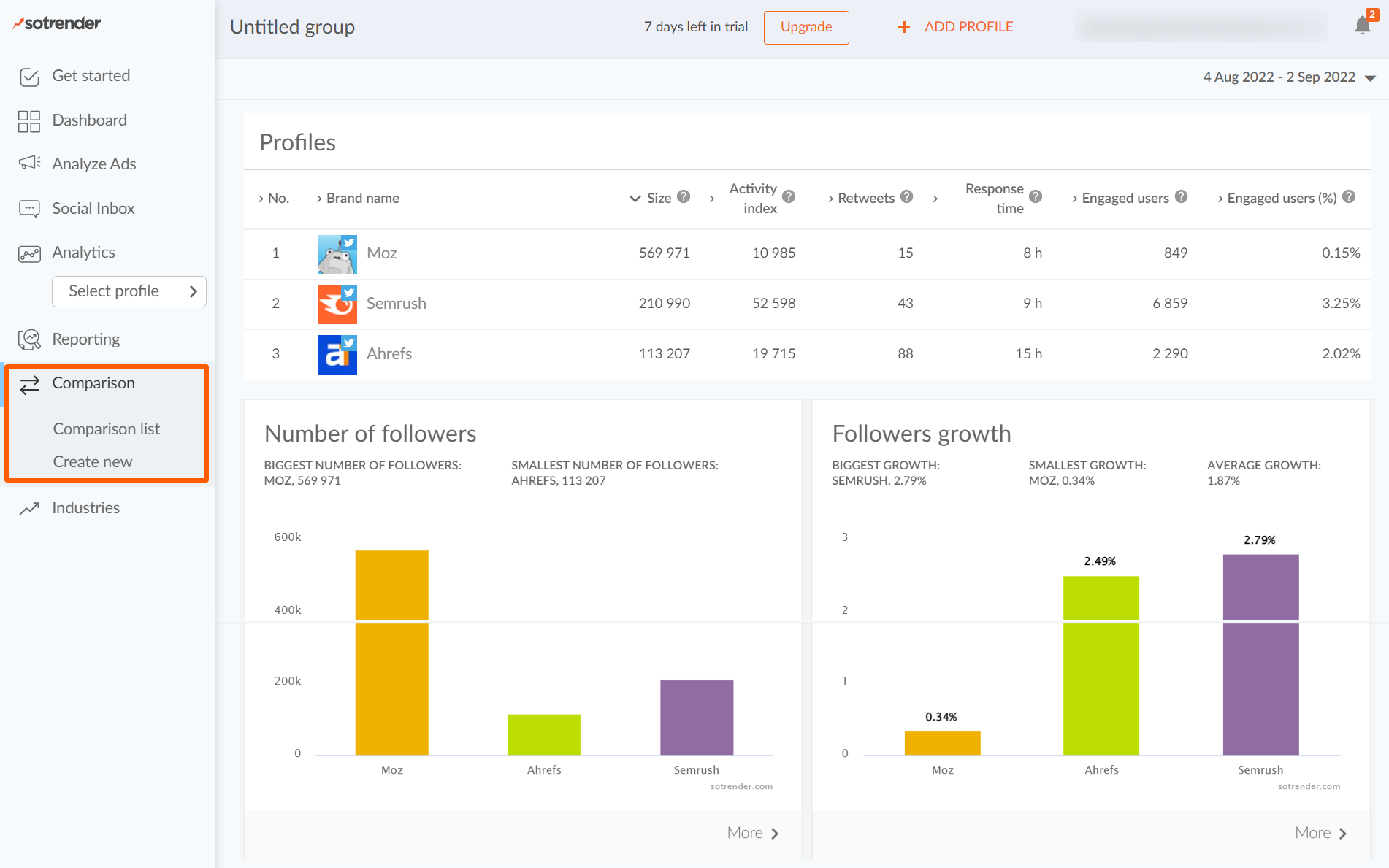Sort table by Brand name column
Image resolution: width=1389 pixels, height=868 pixels.
click(x=362, y=198)
